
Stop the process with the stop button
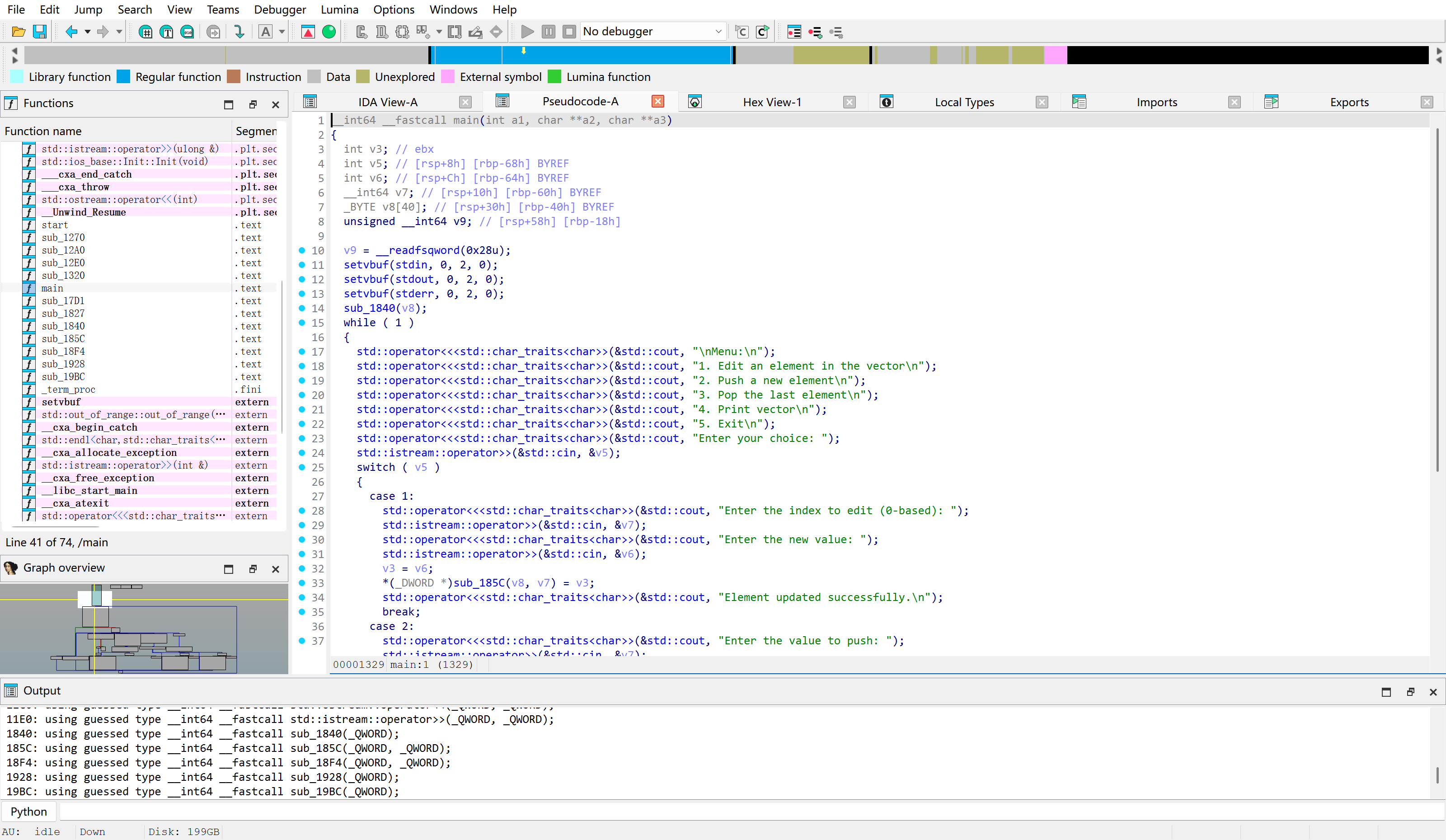tap(569, 32)
